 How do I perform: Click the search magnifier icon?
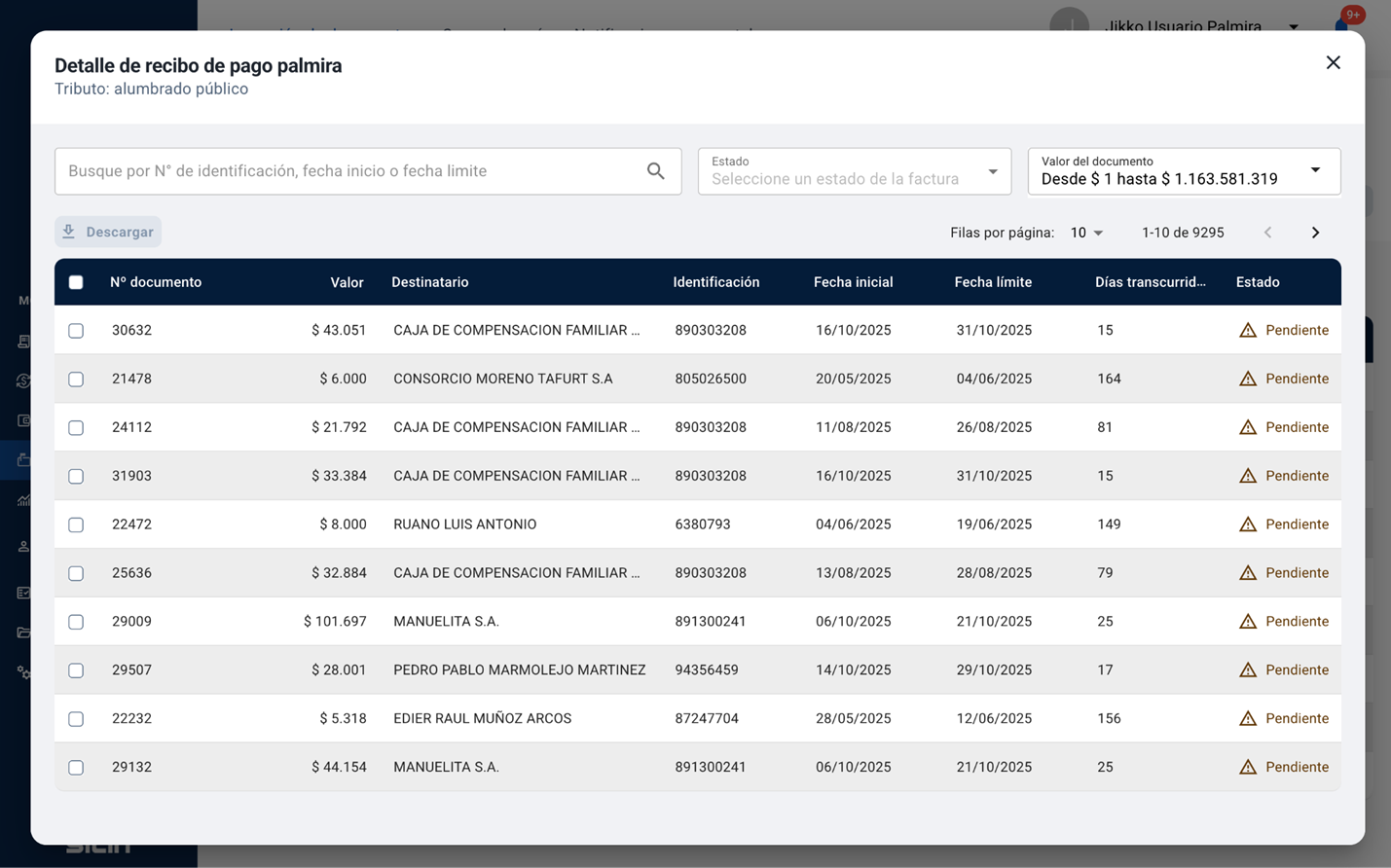tap(655, 171)
